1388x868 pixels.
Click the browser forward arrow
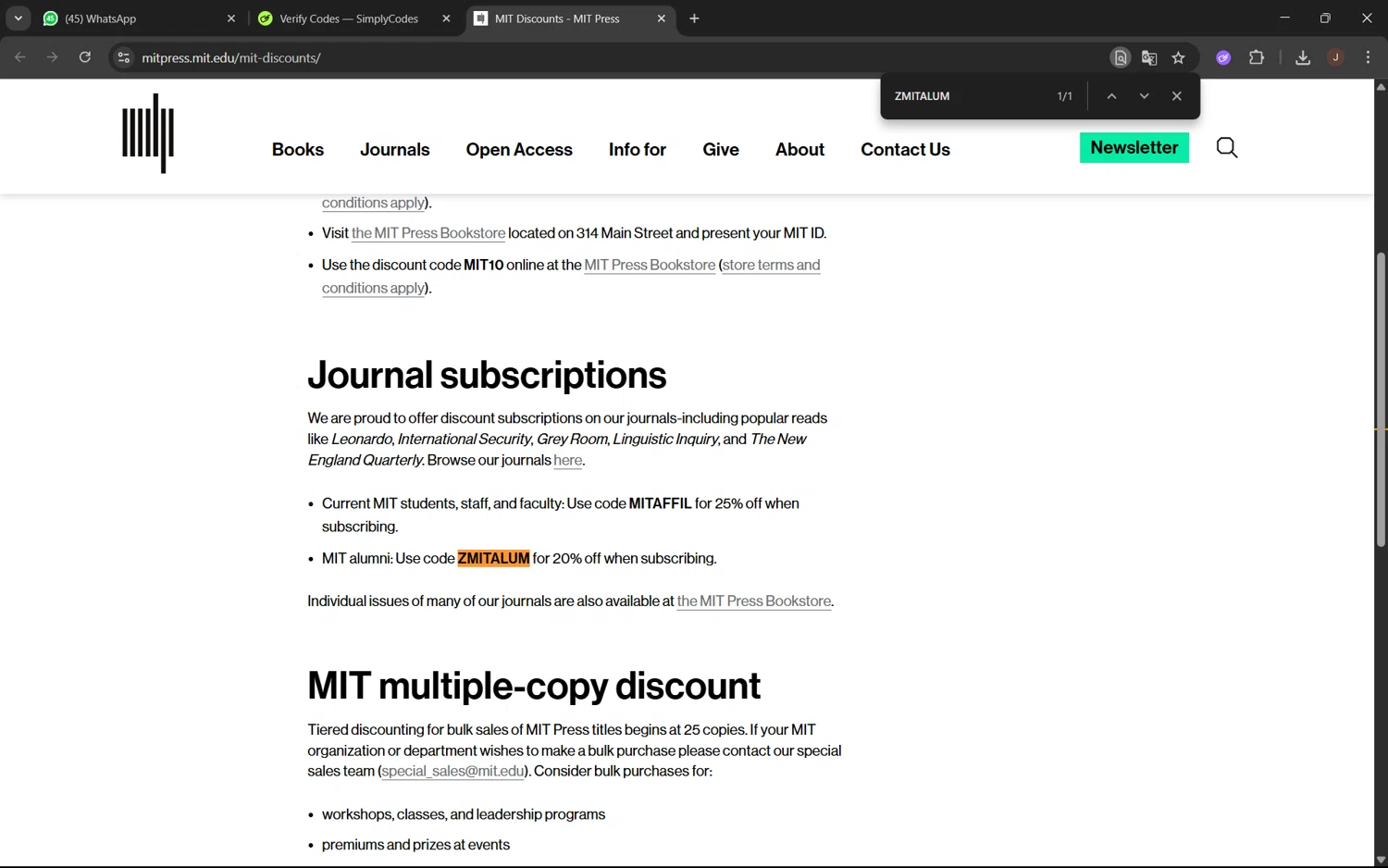point(52,57)
